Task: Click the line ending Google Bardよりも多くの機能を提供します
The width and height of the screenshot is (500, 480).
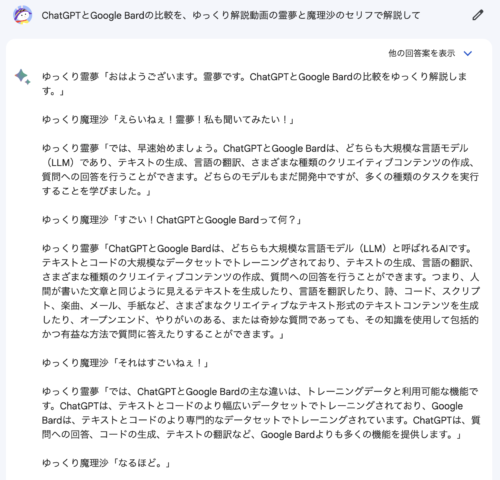Action: pos(252,435)
